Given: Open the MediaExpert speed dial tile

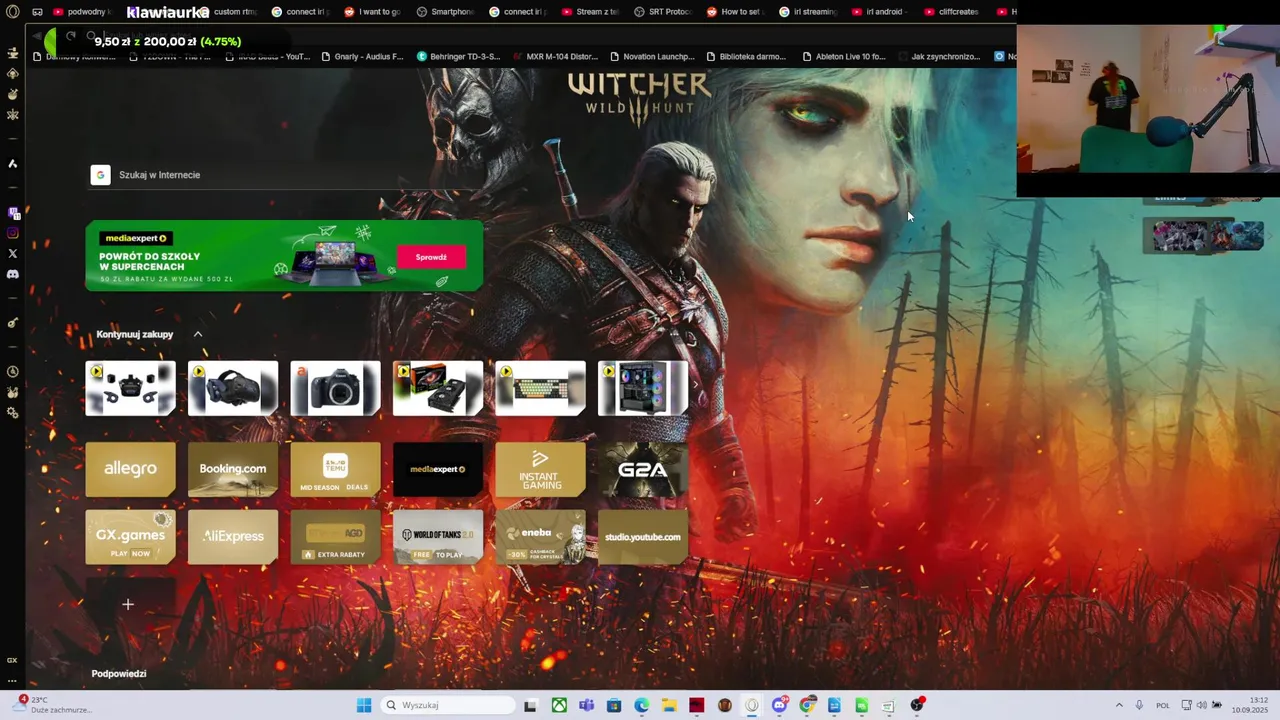Looking at the screenshot, I should tap(438, 469).
